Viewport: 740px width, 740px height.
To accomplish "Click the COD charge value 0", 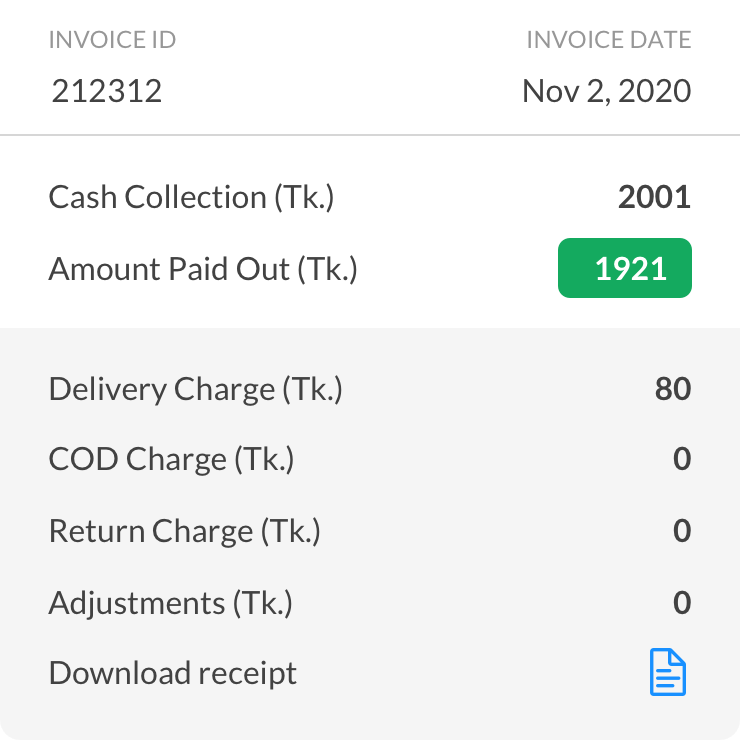I will (x=682, y=458).
